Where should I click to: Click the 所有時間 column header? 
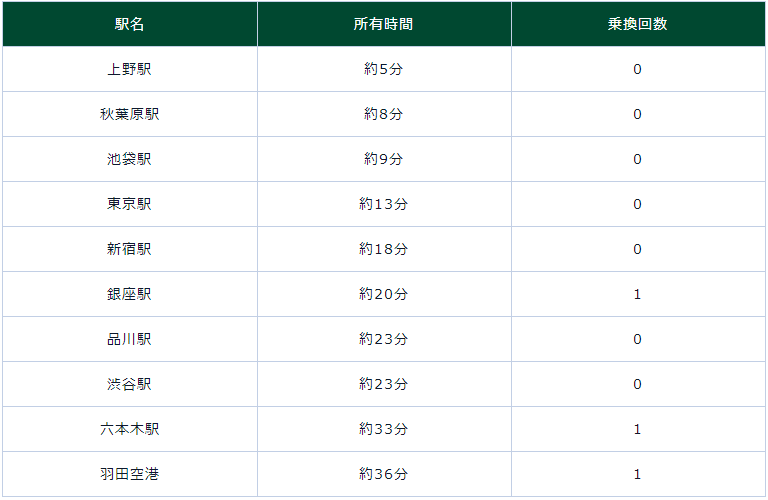[x=384, y=24]
